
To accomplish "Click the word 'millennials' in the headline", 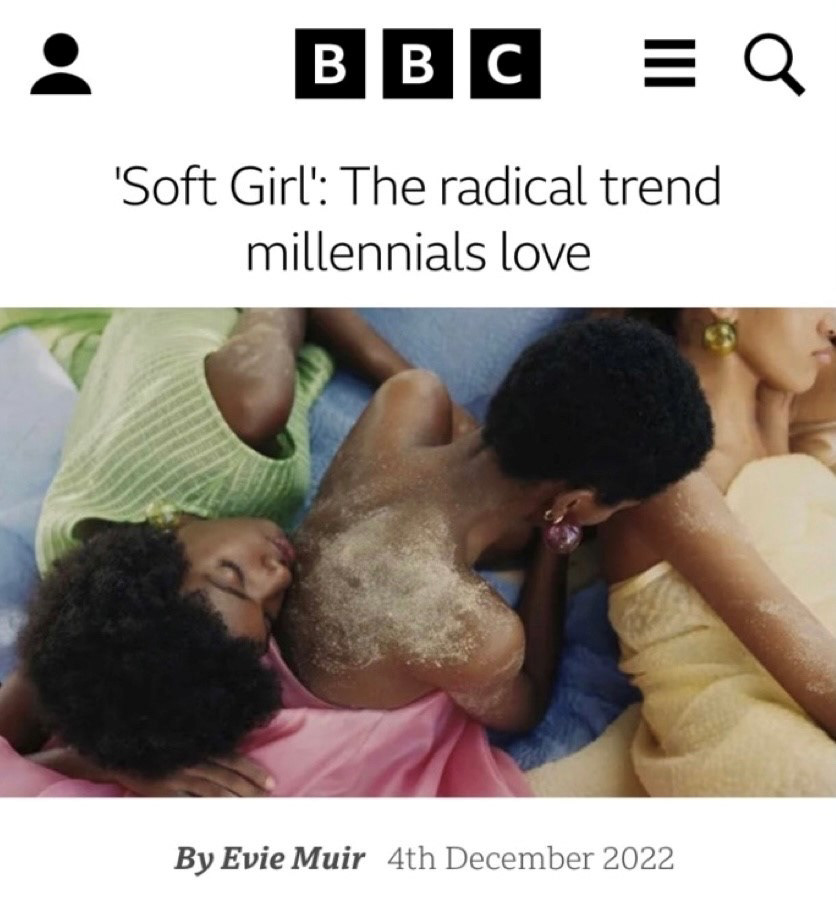I will point(365,253).
